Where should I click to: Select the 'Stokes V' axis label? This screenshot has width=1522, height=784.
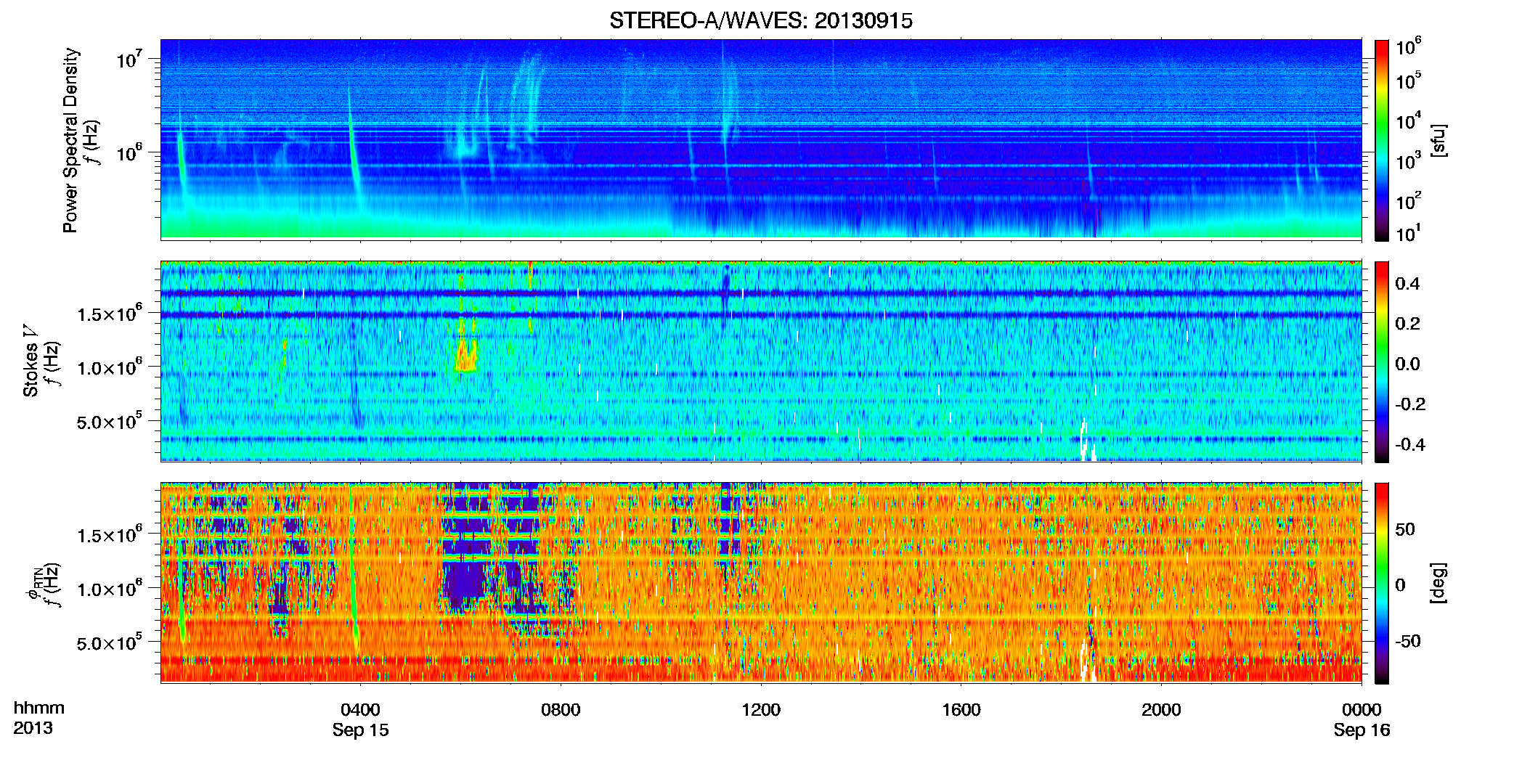tap(30, 361)
